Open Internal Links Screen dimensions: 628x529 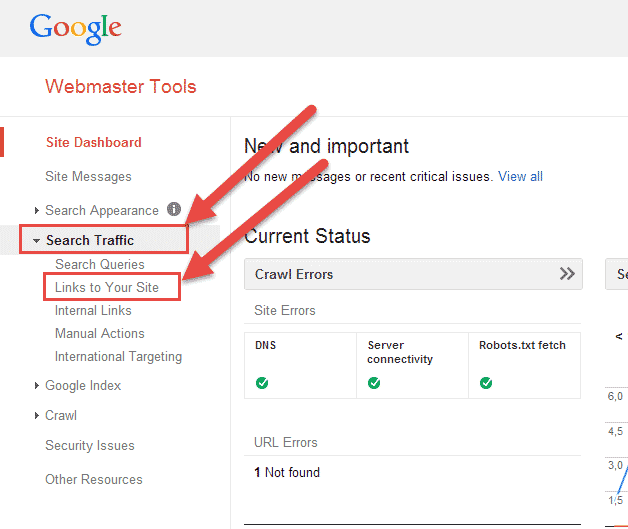[x=93, y=310]
